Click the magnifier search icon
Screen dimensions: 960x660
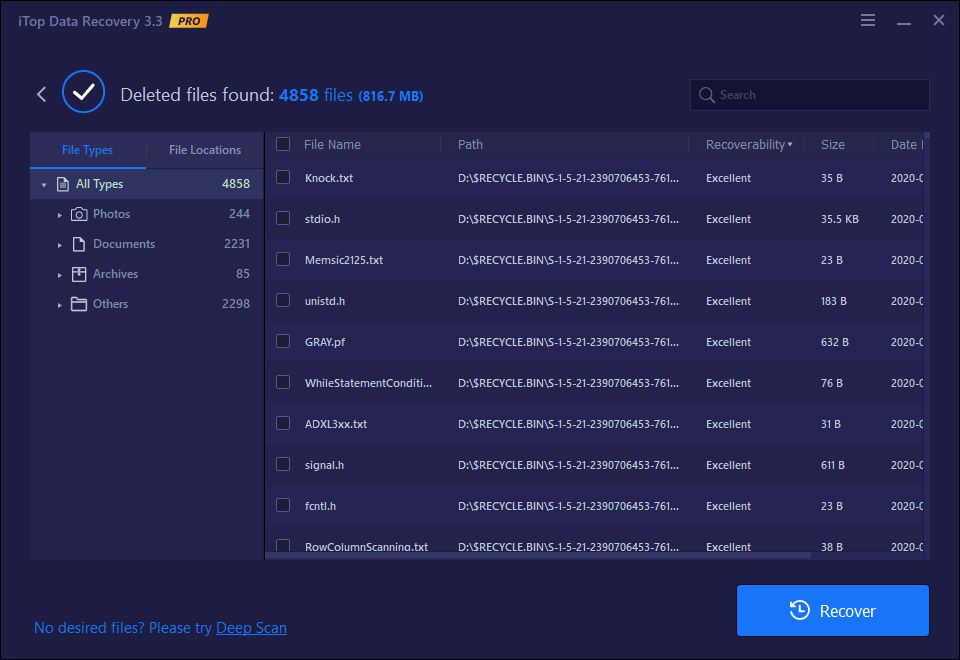707,95
